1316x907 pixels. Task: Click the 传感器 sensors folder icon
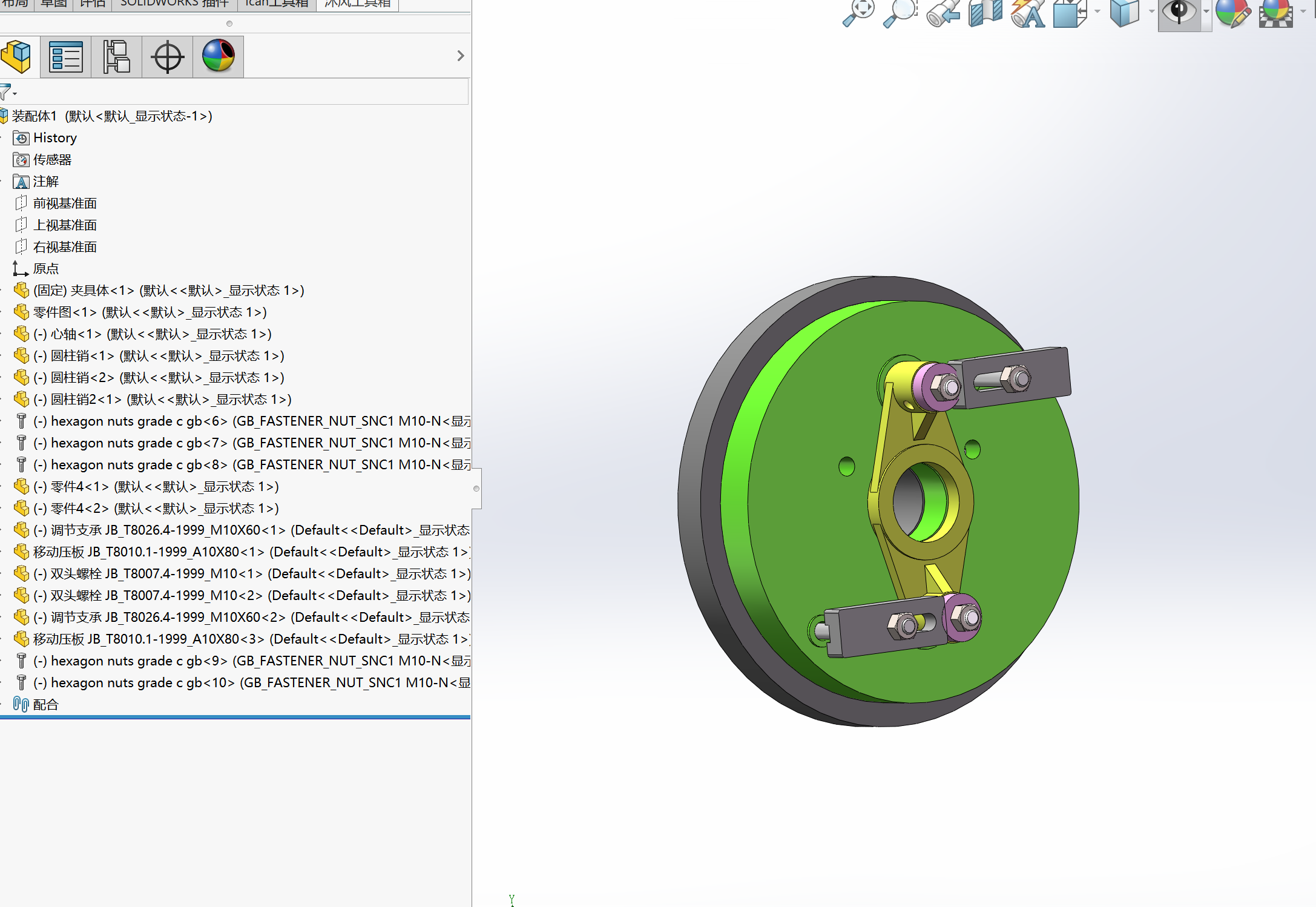21,160
